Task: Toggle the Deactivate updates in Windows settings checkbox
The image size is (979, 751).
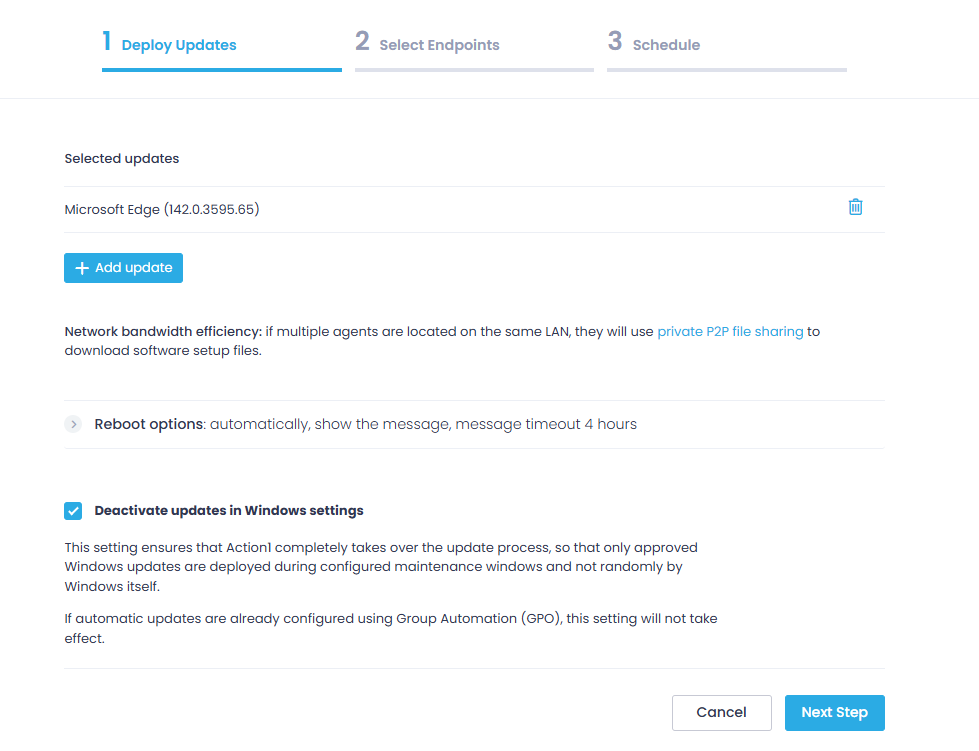Action: tap(73, 511)
